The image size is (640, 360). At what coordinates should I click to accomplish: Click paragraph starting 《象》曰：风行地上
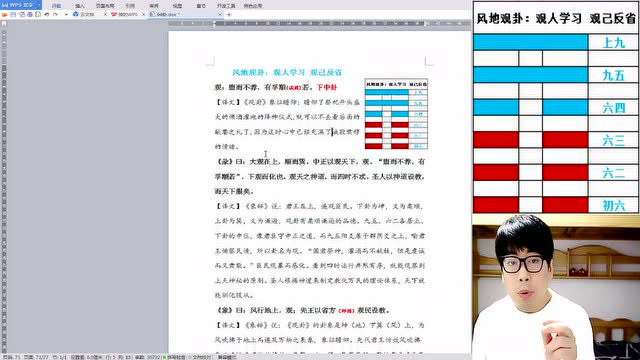coord(302,310)
